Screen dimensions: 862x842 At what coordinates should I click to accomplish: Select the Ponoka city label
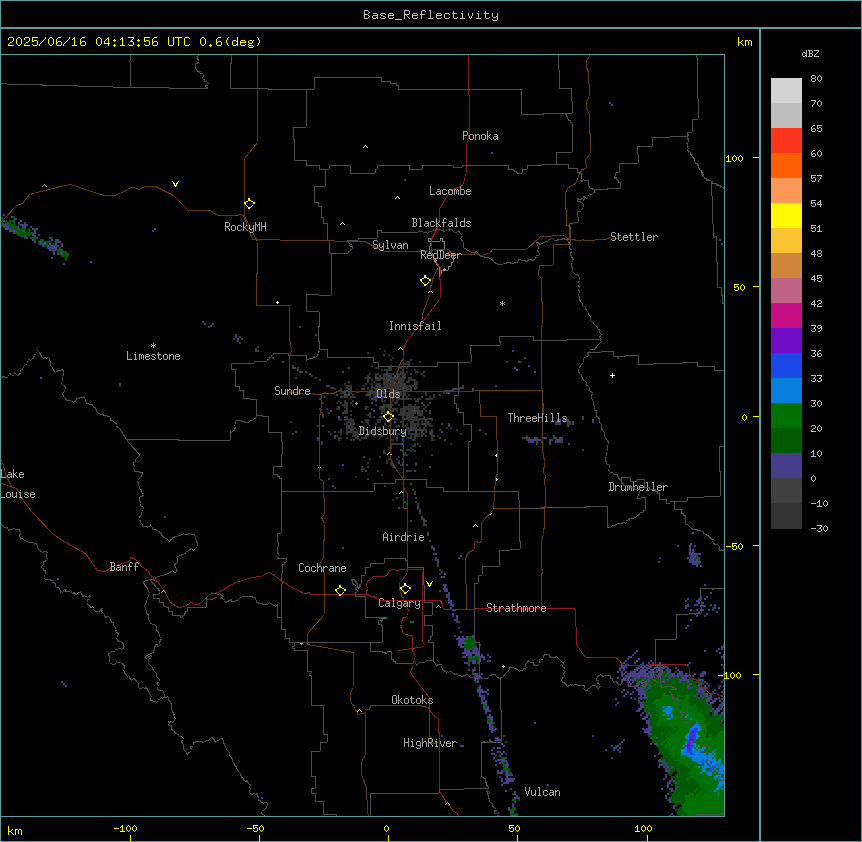click(x=480, y=136)
